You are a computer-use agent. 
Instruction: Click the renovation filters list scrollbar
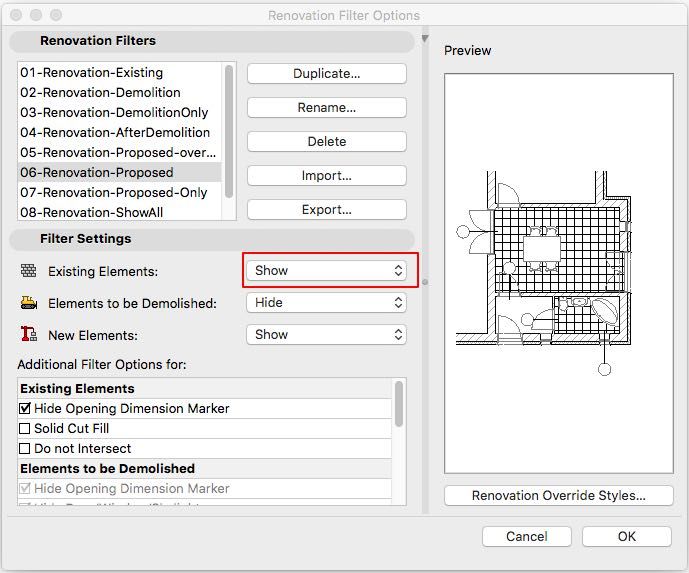pos(228,131)
